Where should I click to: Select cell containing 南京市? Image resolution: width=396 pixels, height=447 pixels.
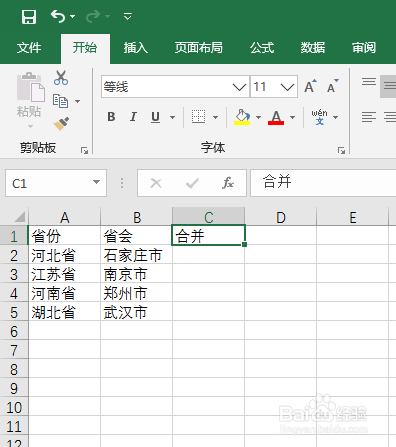tap(137, 274)
